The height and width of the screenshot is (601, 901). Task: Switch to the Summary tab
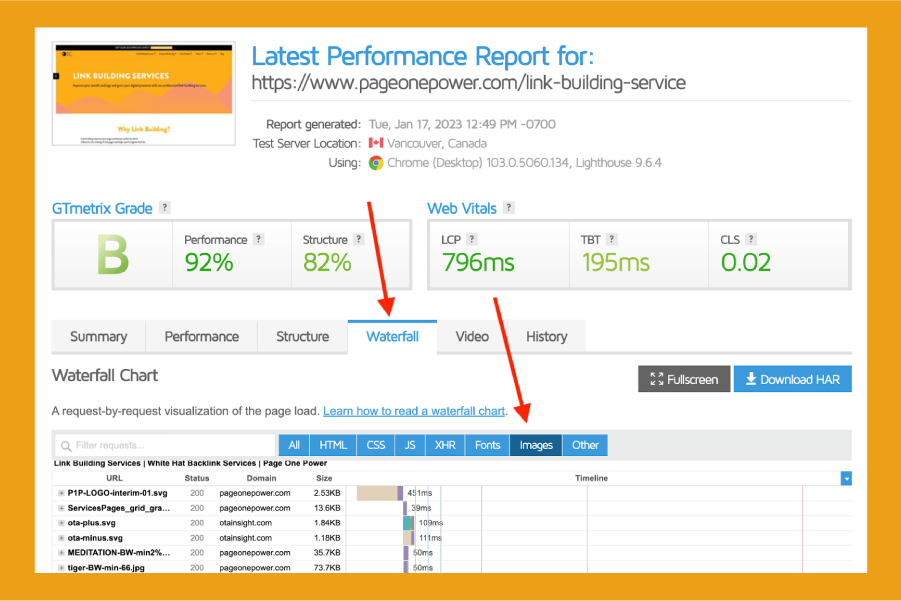98,337
